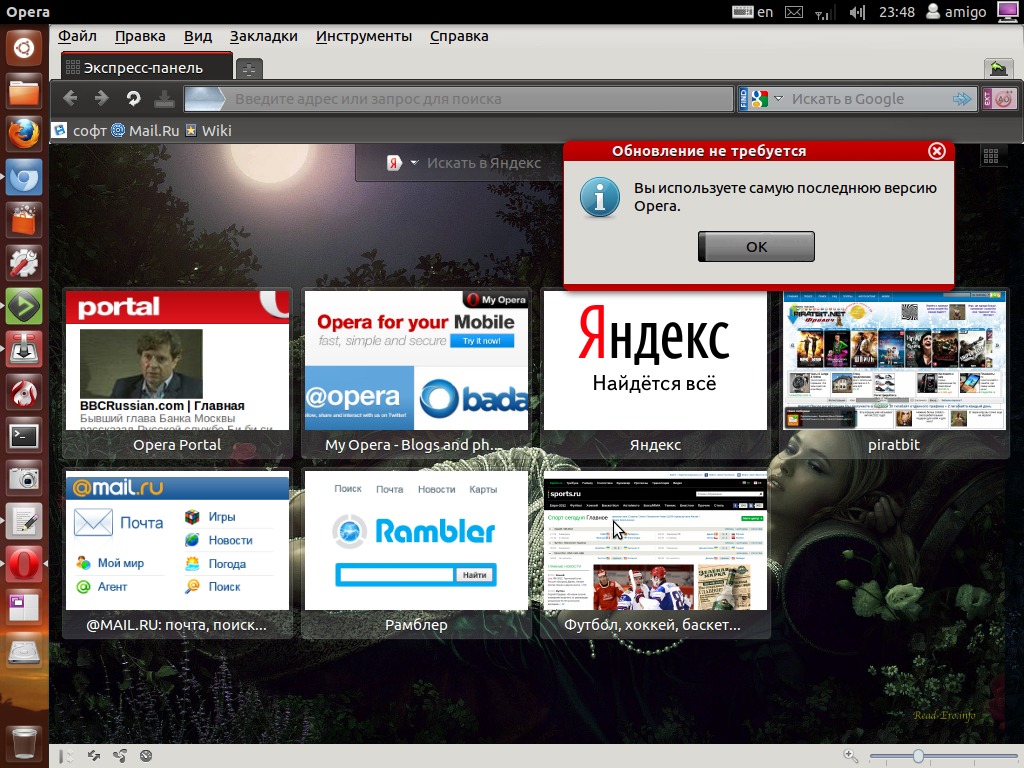Click the 'Искать в Яндекс' Speed Dial search field
This screenshot has width=1024, height=768.
(484, 163)
